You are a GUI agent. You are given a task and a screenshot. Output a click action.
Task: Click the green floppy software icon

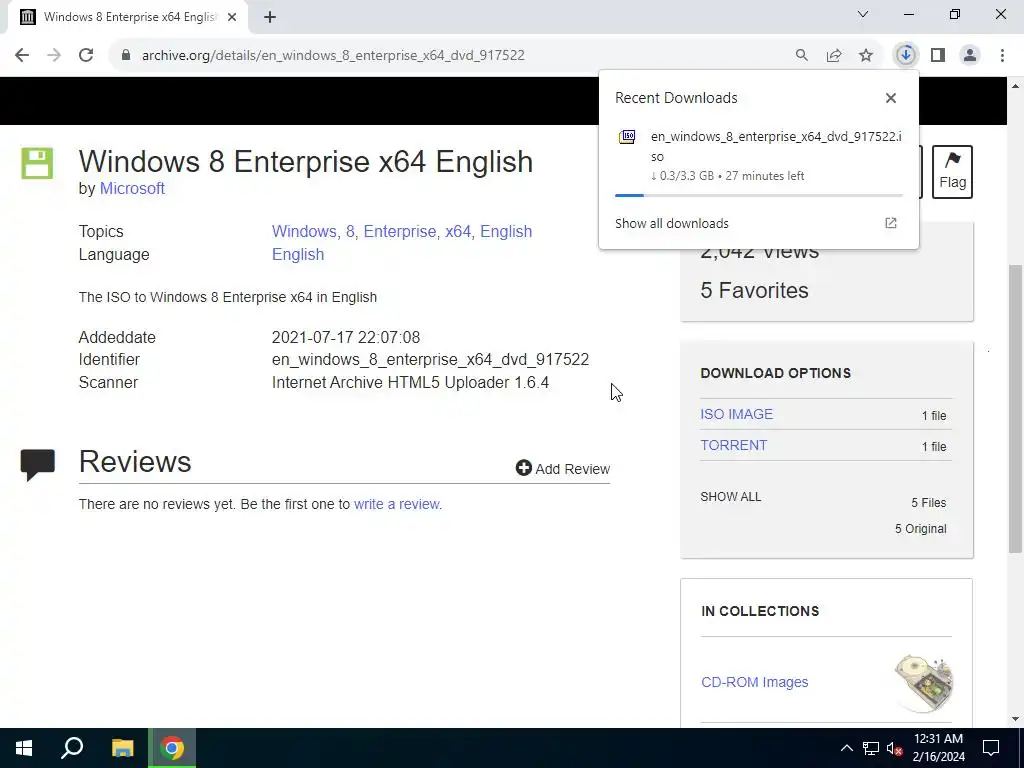click(x=37, y=163)
